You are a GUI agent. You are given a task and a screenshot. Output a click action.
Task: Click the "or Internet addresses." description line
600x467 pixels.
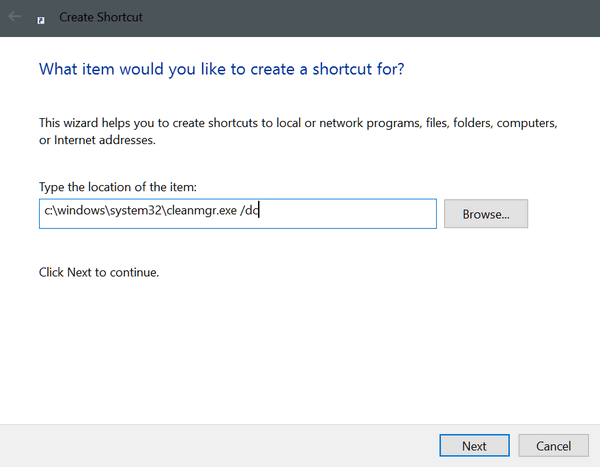click(97, 140)
